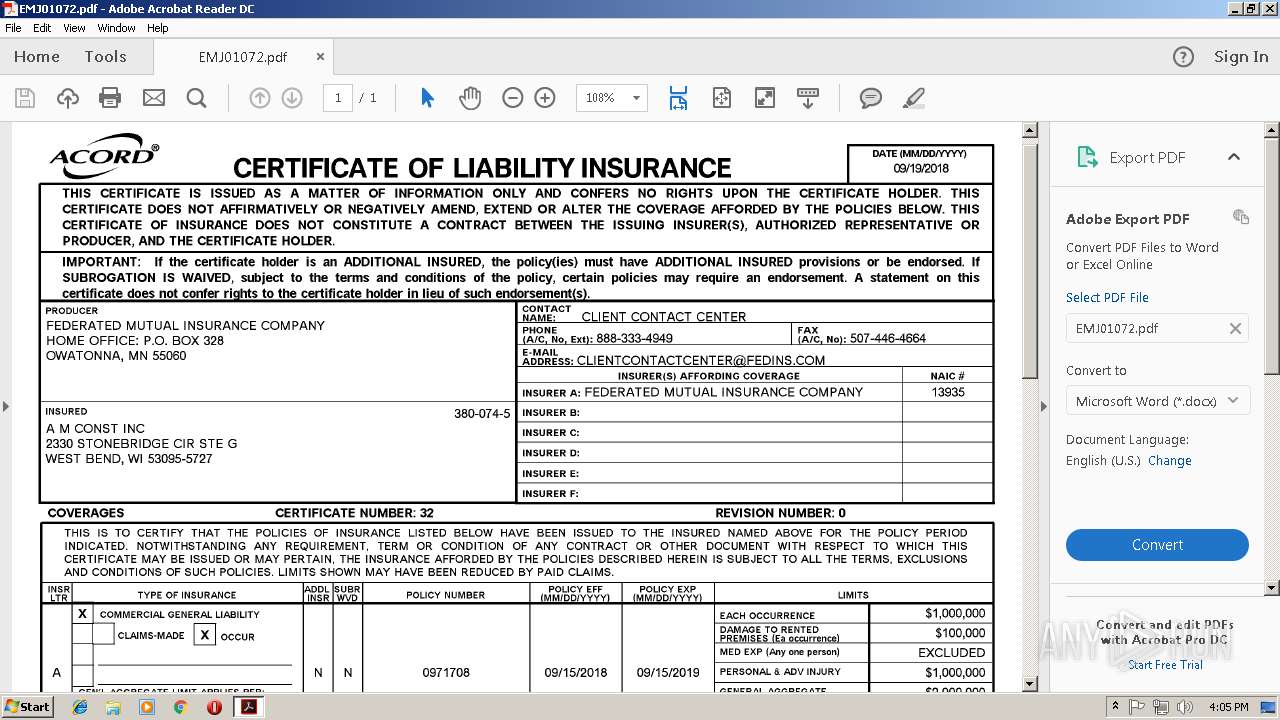1280x720 pixels.
Task: Check the CLAIMS-MADE checkbox
Action: (x=103, y=635)
